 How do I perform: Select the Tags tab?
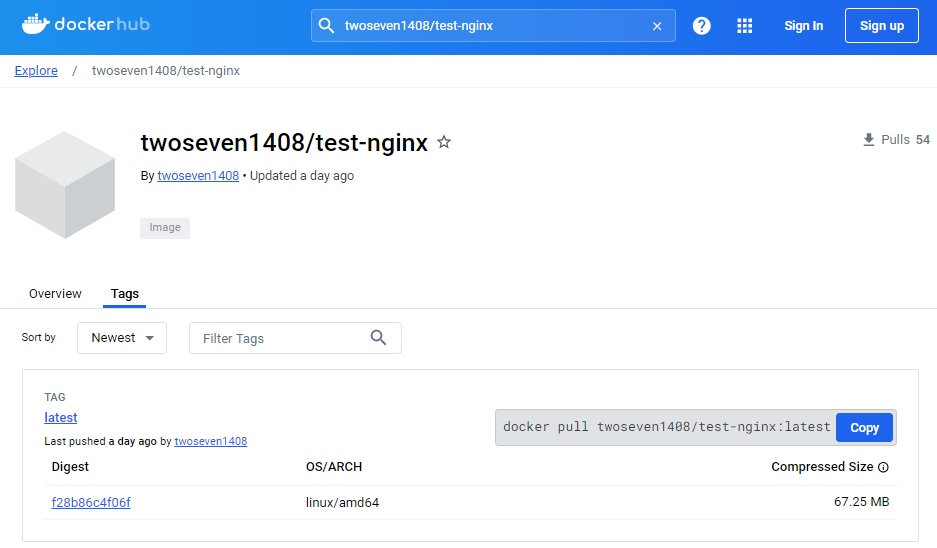click(124, 293)
